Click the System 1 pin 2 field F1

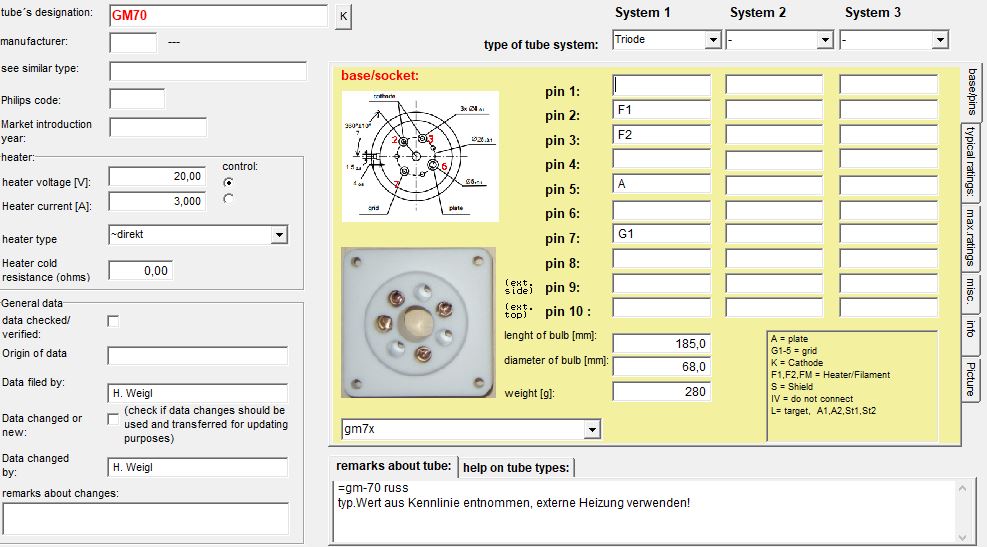(x=662, y=110)
